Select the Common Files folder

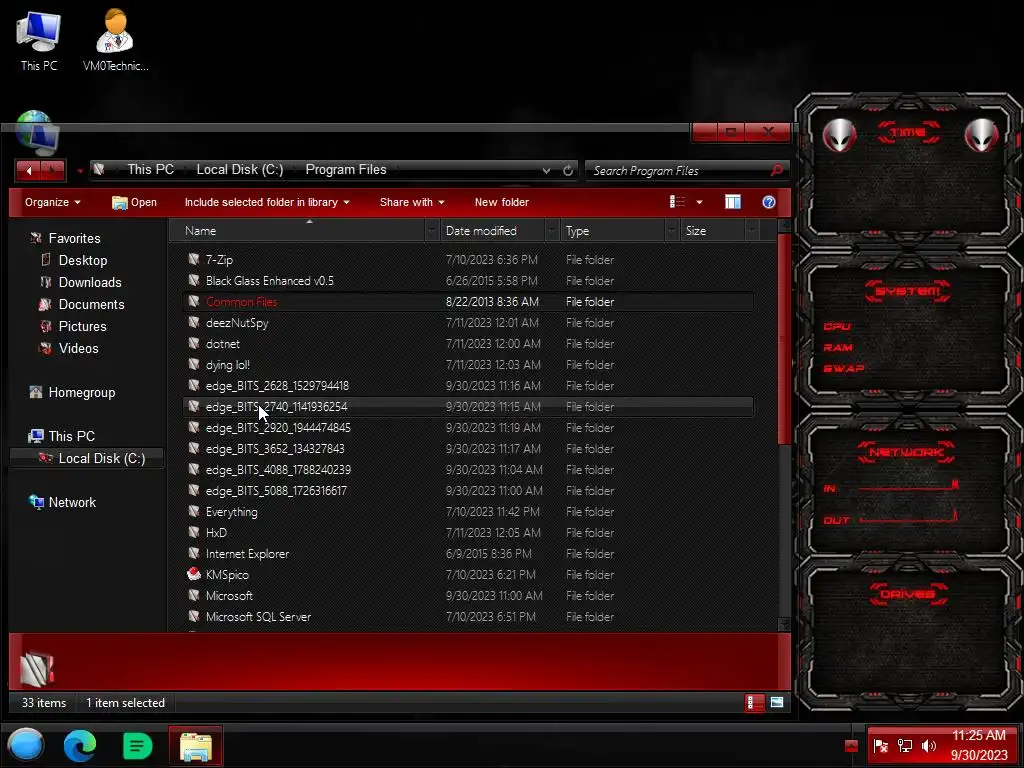tap(468, 302)
